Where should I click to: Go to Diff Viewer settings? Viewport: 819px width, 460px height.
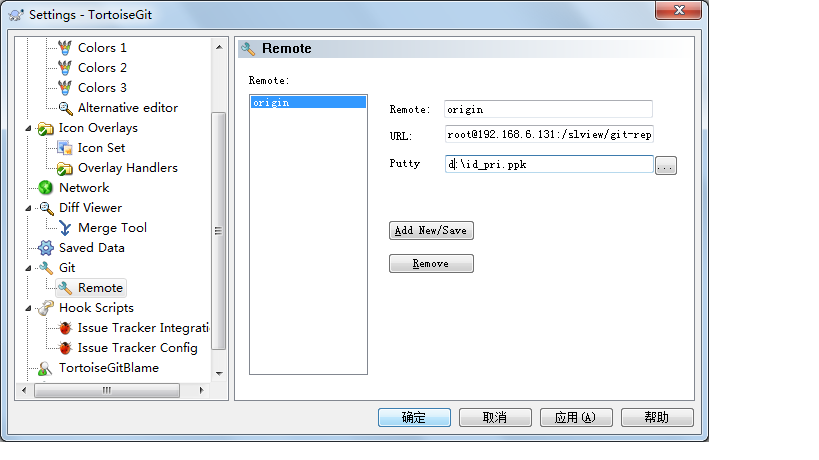90,208
